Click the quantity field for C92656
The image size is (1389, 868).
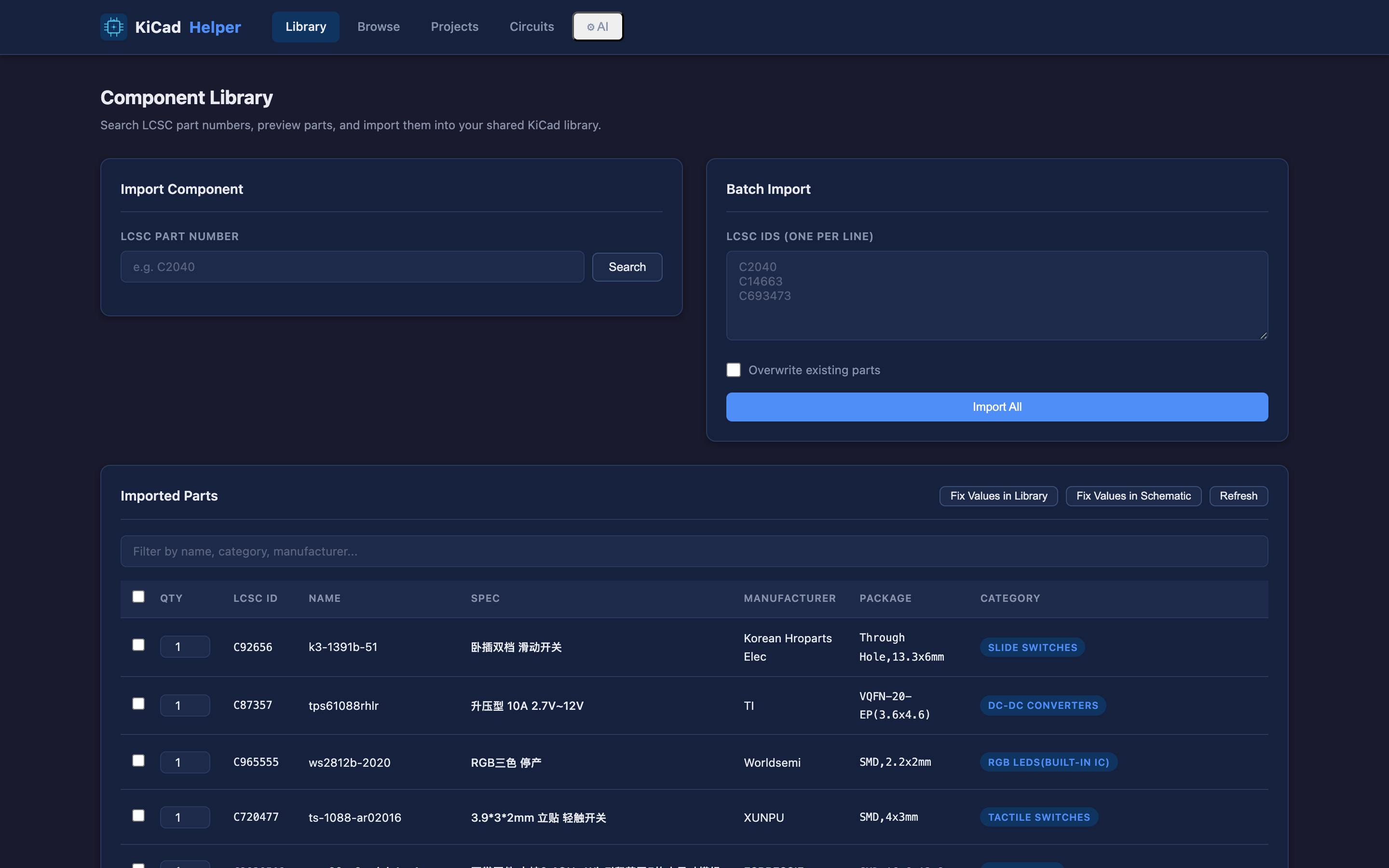point(185,647)
